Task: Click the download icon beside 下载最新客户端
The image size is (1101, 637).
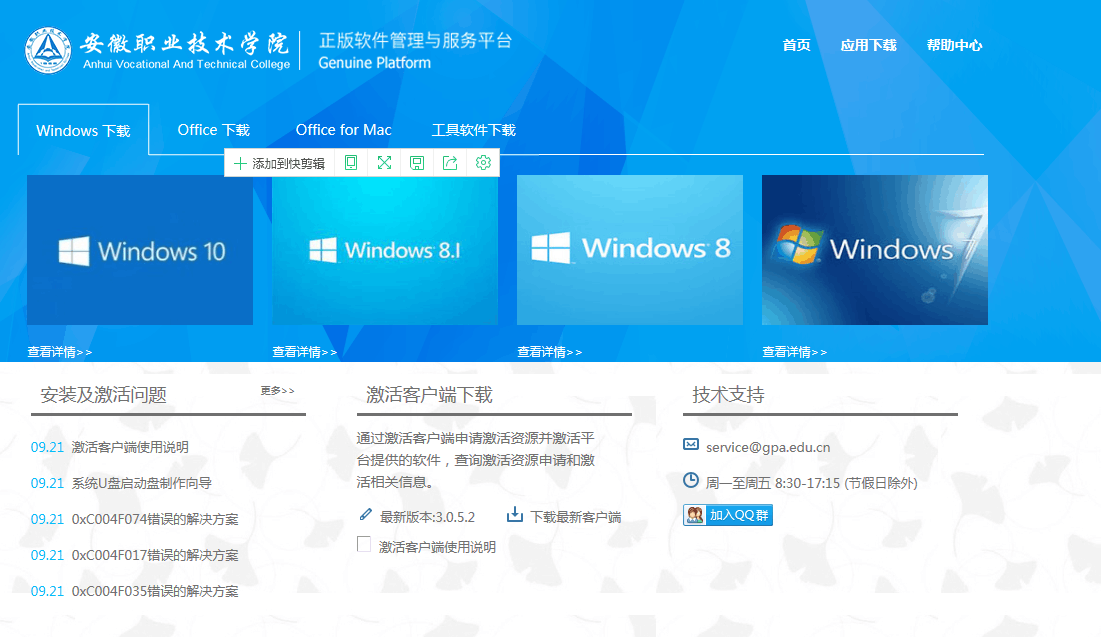Action: (x=515, y=515)
